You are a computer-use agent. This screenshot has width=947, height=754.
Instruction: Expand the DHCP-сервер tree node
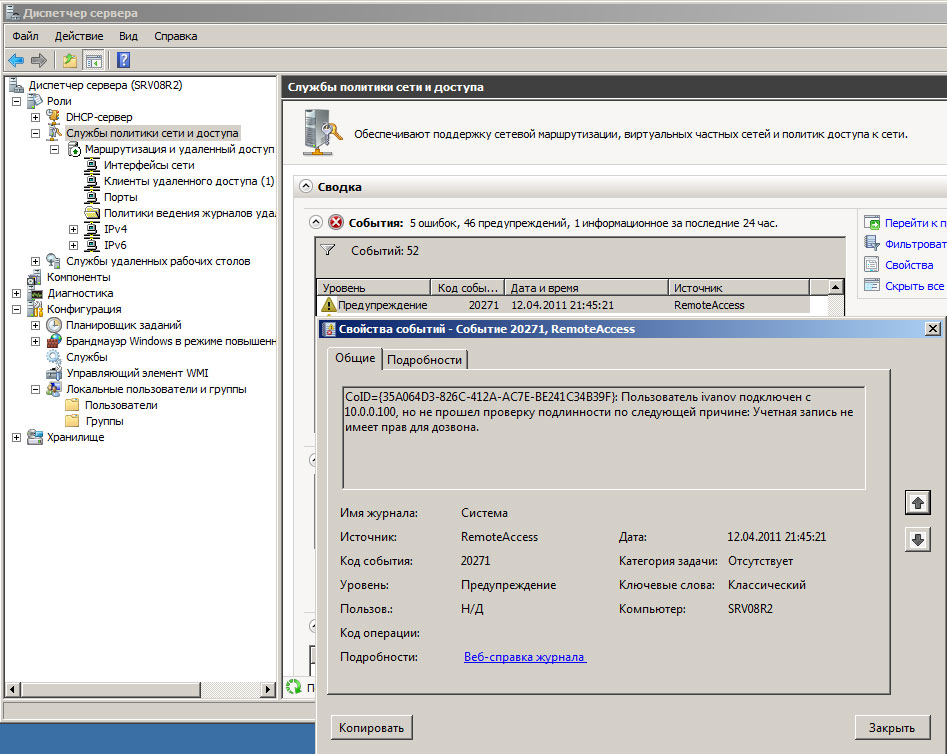pyautogui.click(x=36, y=117)
